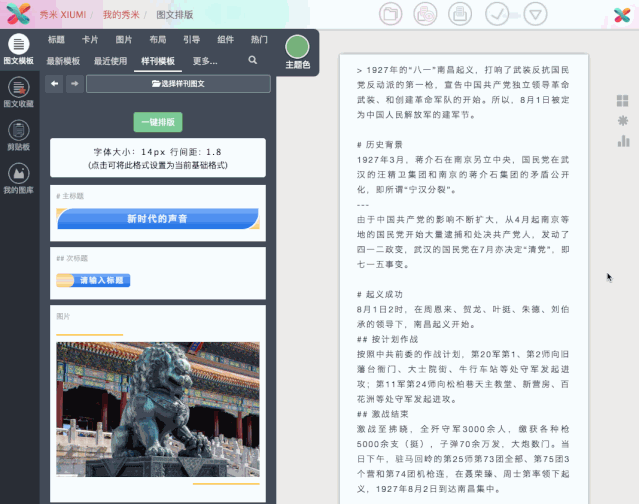This screenshot has height=504, width=639.
Task: Click the Xiumi logo at top left
Action: [x=18, y=14]
